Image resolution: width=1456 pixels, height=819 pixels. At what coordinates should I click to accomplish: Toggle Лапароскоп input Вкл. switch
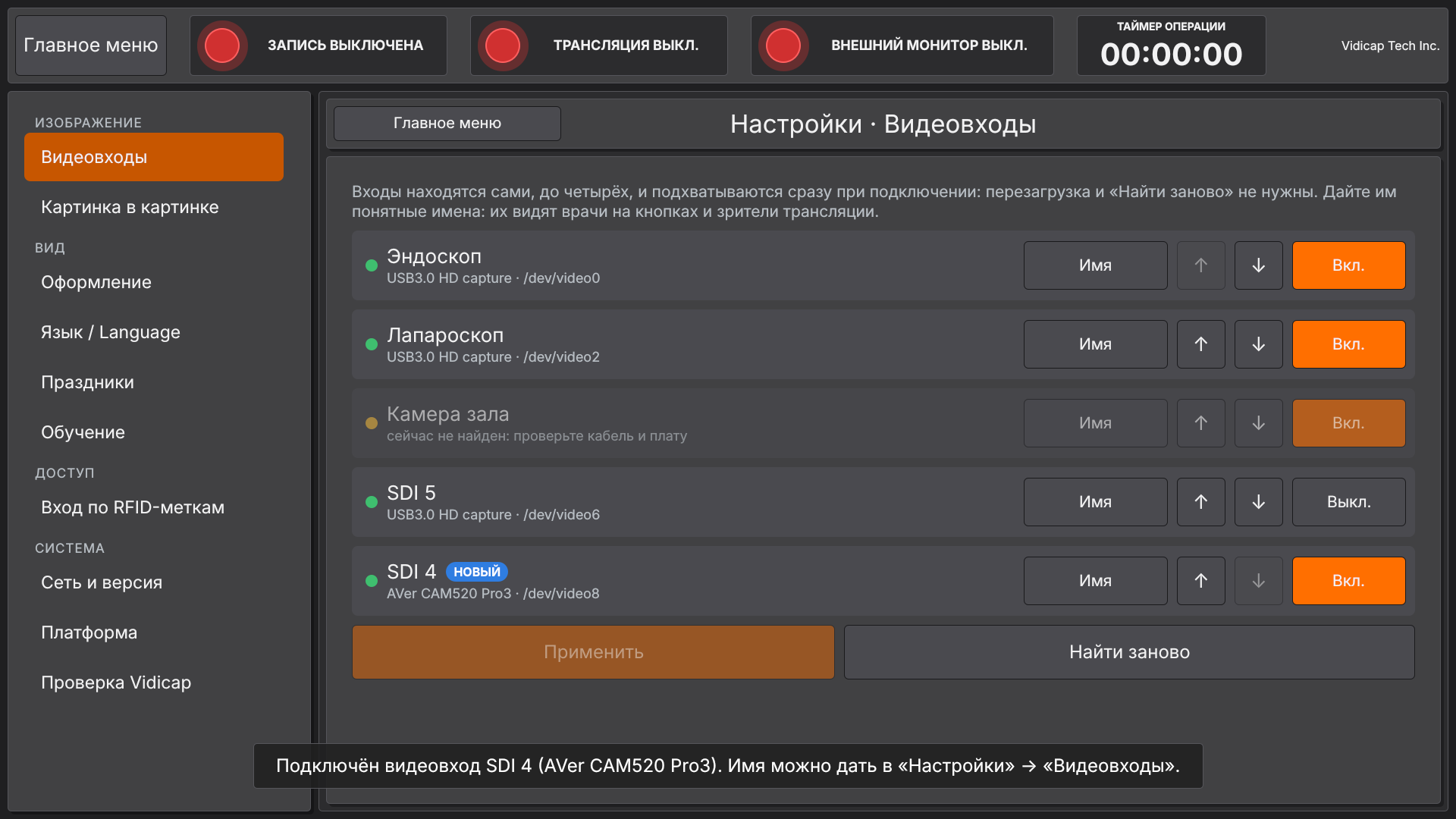point(1348,344)
